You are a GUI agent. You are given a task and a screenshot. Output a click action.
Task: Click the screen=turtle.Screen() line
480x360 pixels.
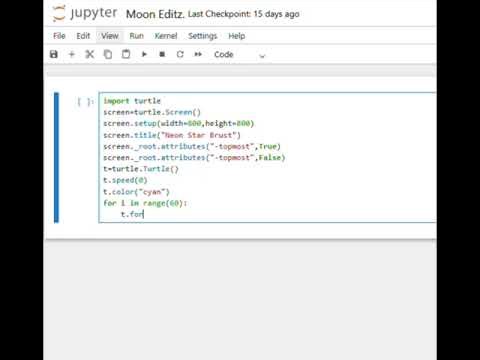coord(152,112)
